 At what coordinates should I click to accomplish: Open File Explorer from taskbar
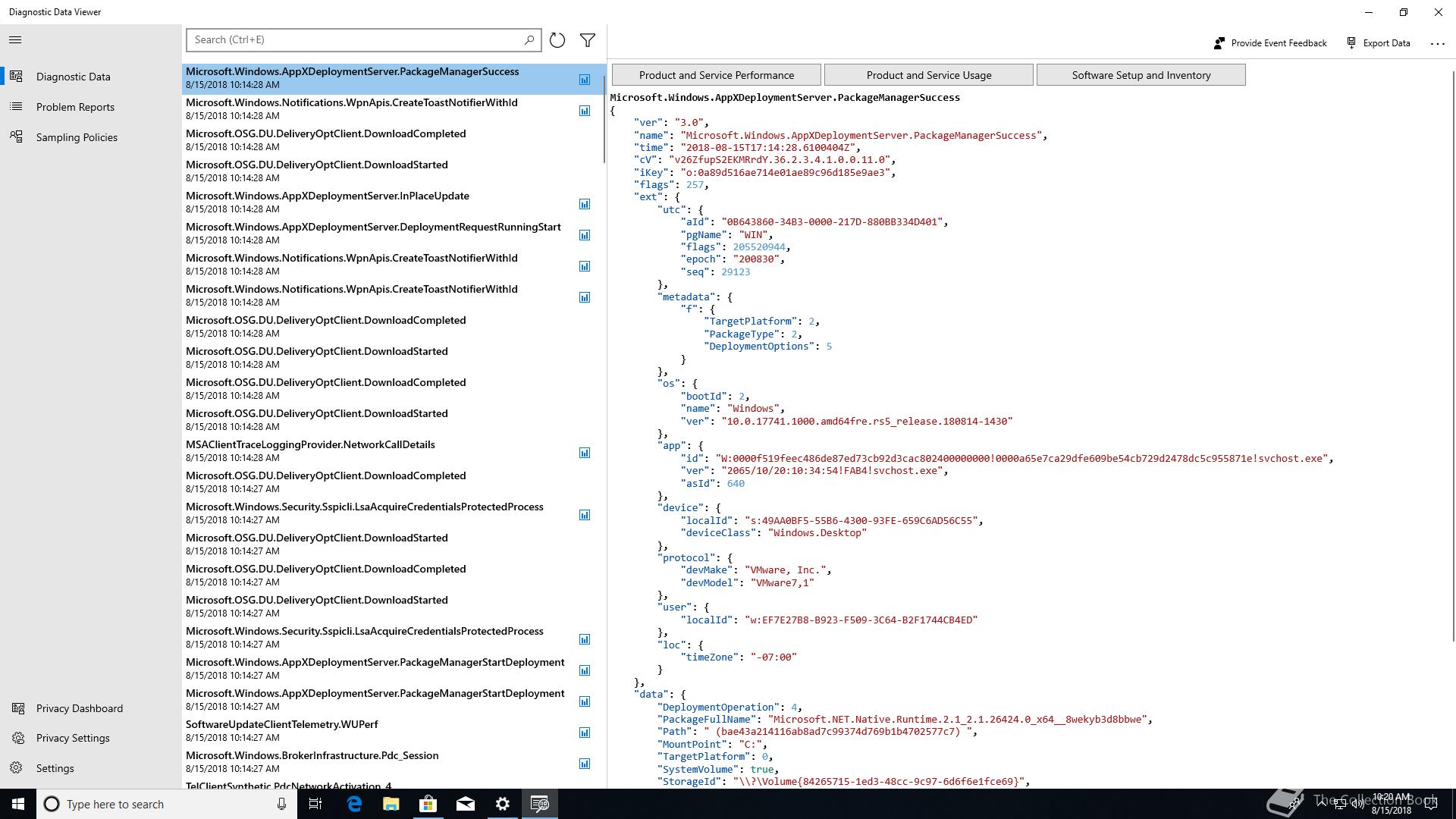coord(391,804)
